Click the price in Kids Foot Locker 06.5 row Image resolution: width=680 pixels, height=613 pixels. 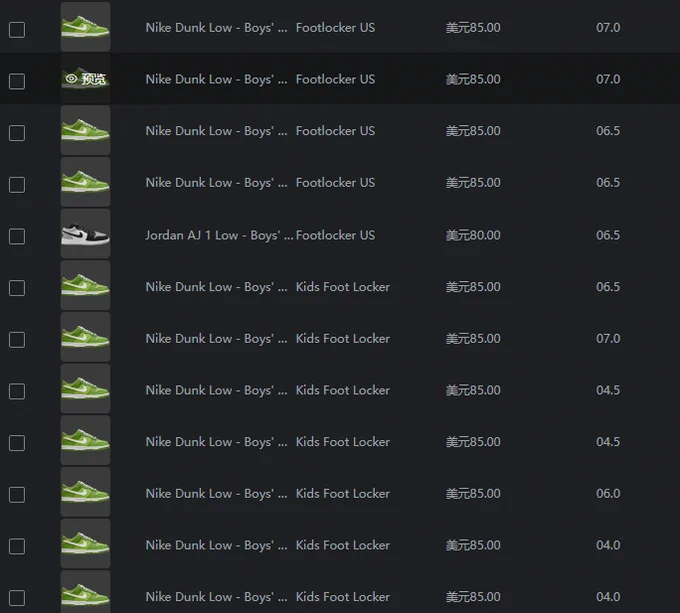[473, 287]
